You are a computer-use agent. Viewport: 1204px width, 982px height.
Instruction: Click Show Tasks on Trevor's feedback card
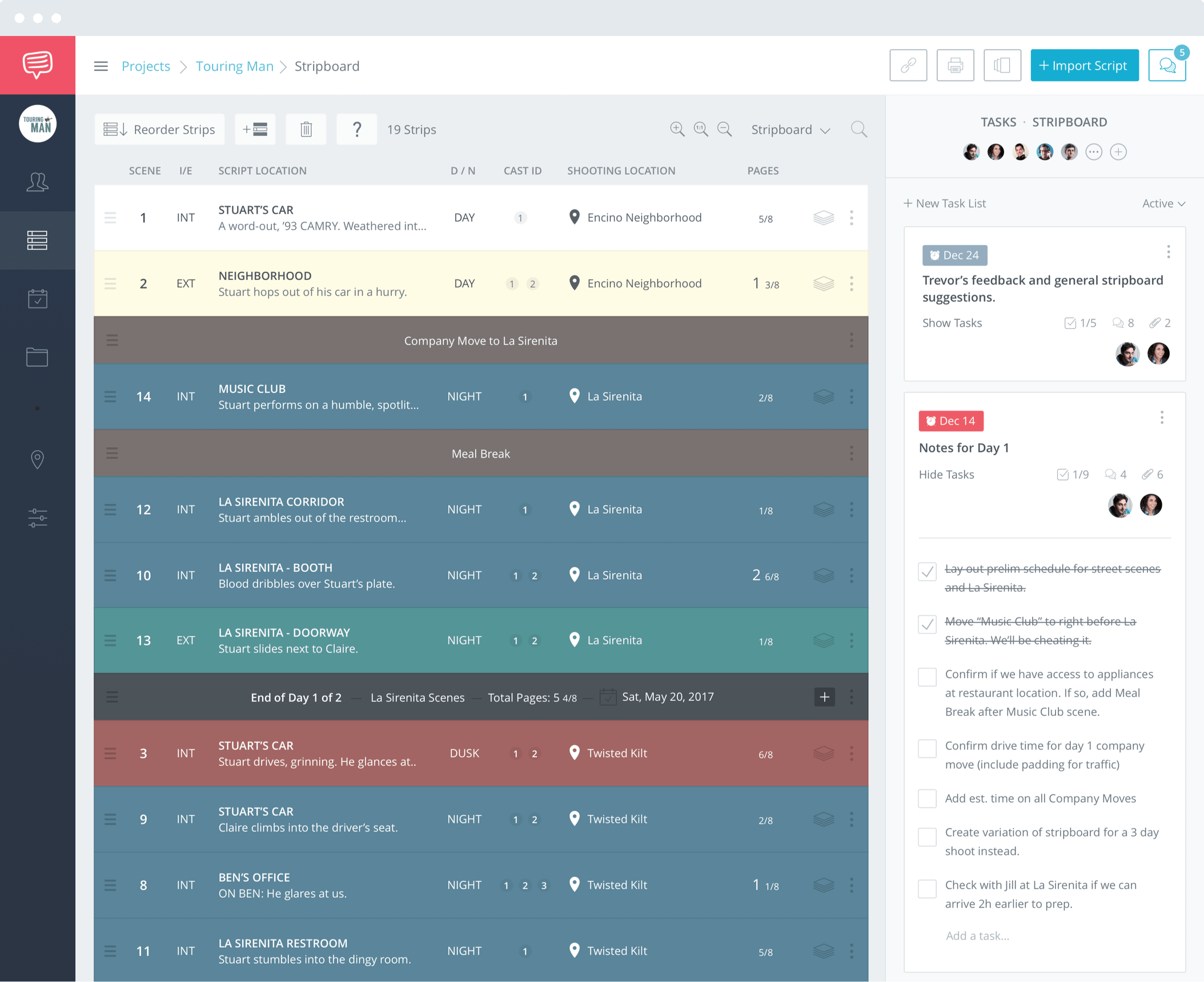click(952, 323)
